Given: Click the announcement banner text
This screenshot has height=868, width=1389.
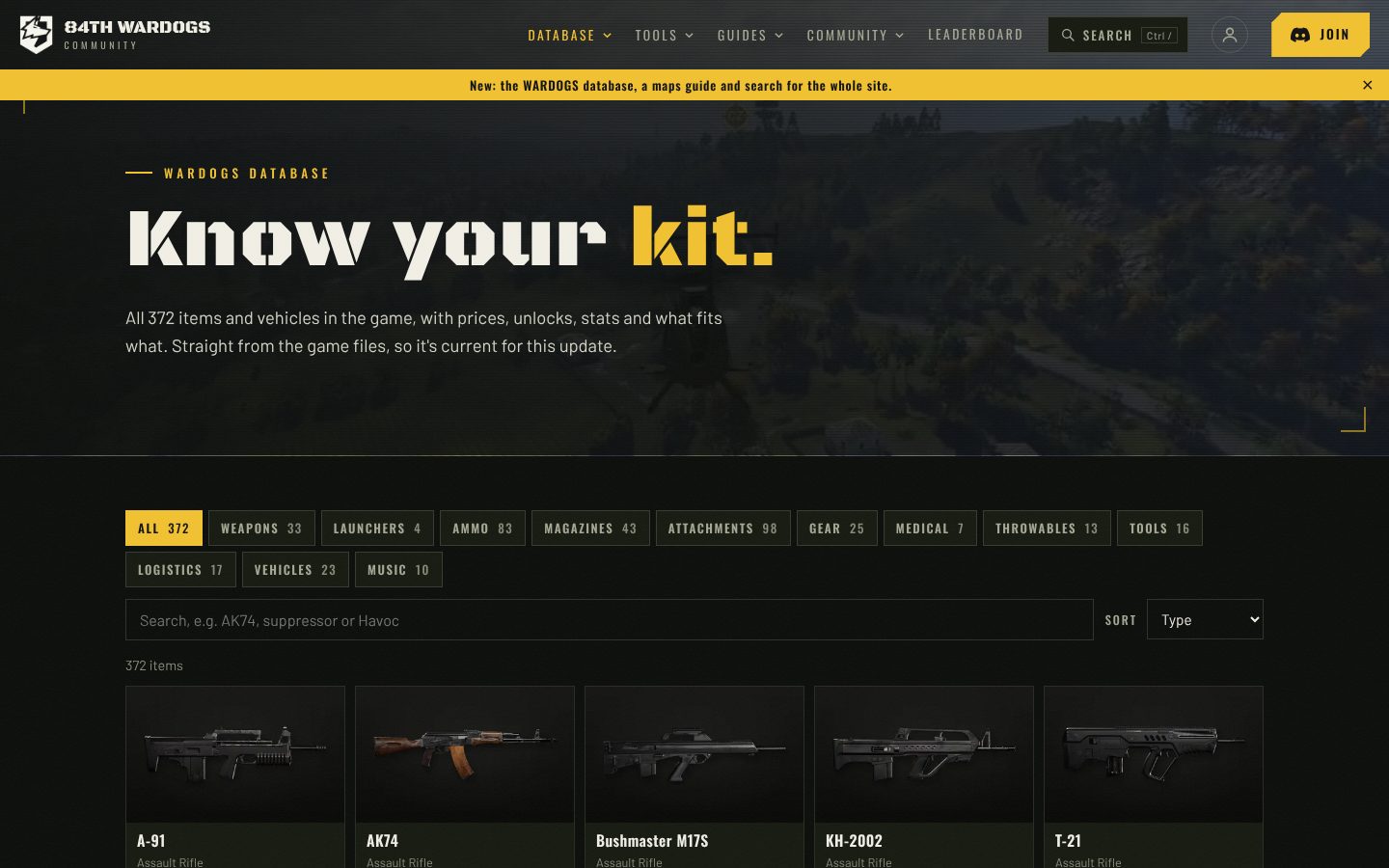Looking at the screenshot, I should [680, 85].
